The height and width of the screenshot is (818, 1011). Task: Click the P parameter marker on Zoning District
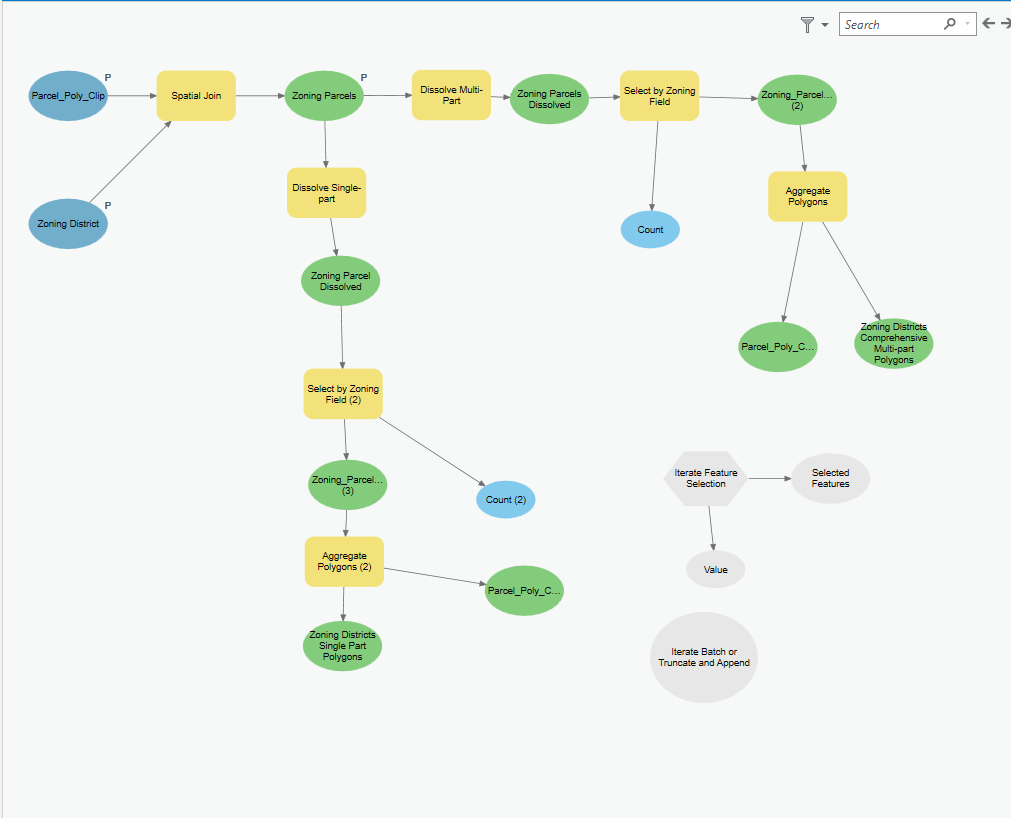pos(108,205)
